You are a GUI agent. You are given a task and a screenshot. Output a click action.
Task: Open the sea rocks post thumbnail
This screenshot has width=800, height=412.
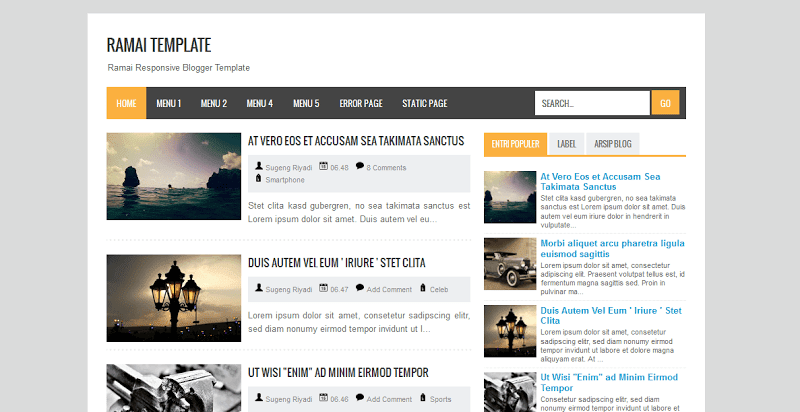tap(173, 176)
